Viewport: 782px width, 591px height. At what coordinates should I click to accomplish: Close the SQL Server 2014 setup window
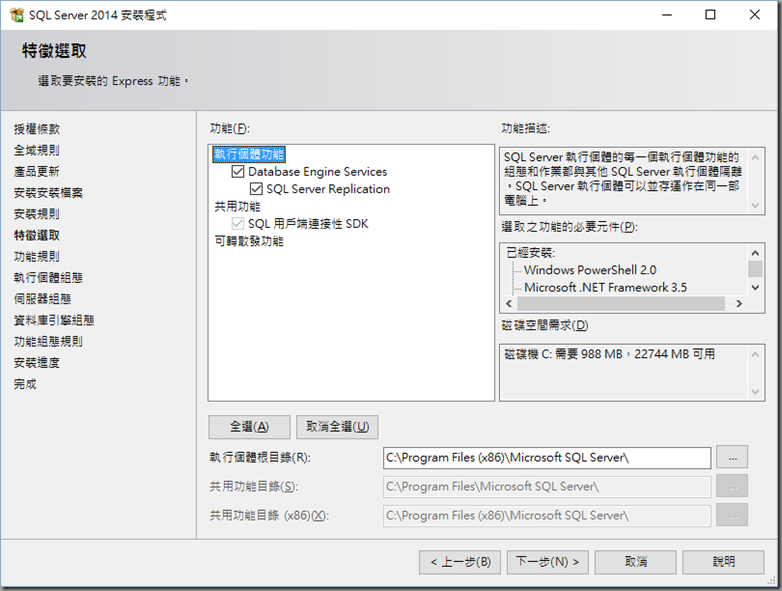tap(755, 15)
